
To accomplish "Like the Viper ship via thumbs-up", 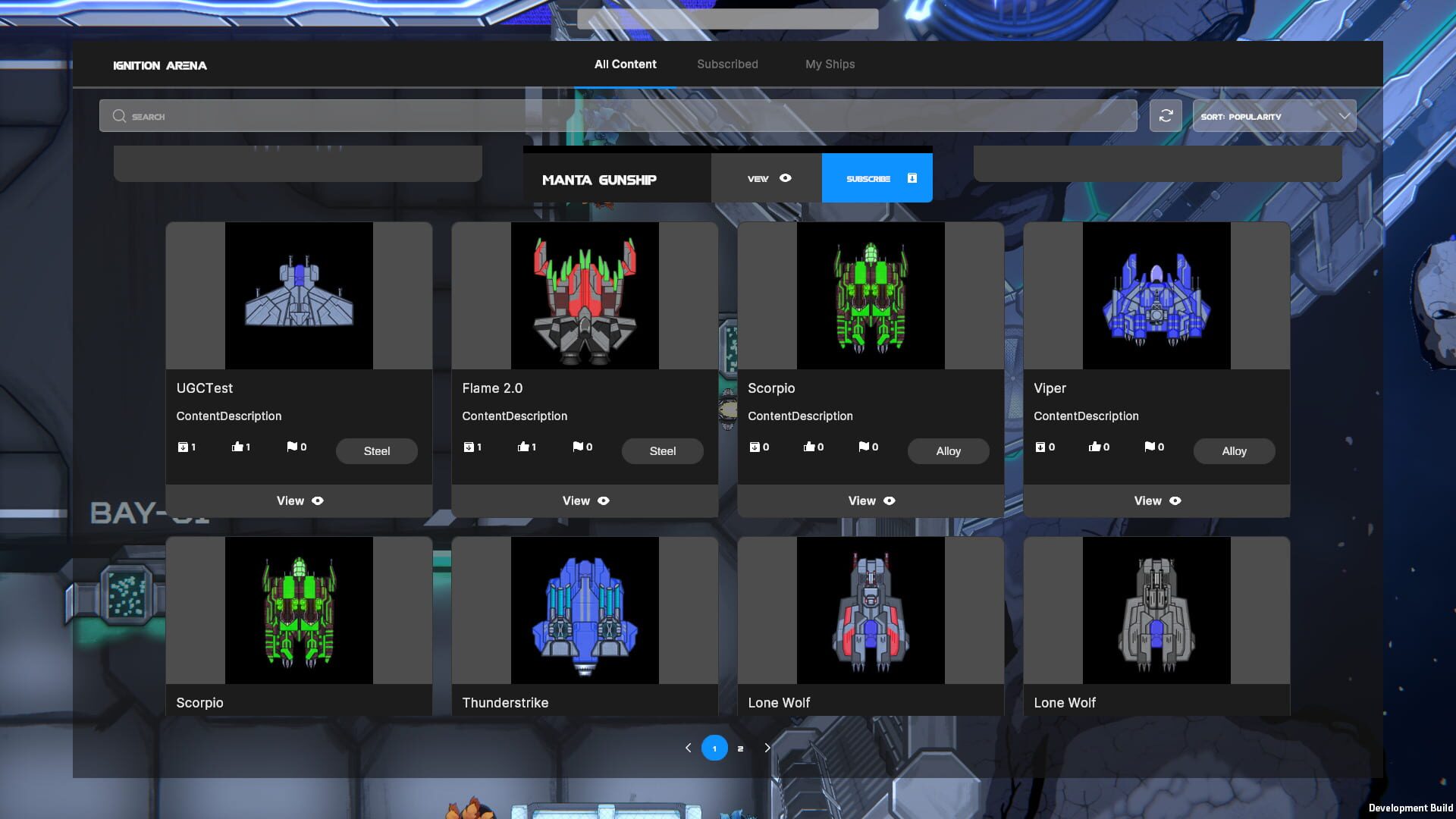I will pyautogui.click(x=1095, y=447).
